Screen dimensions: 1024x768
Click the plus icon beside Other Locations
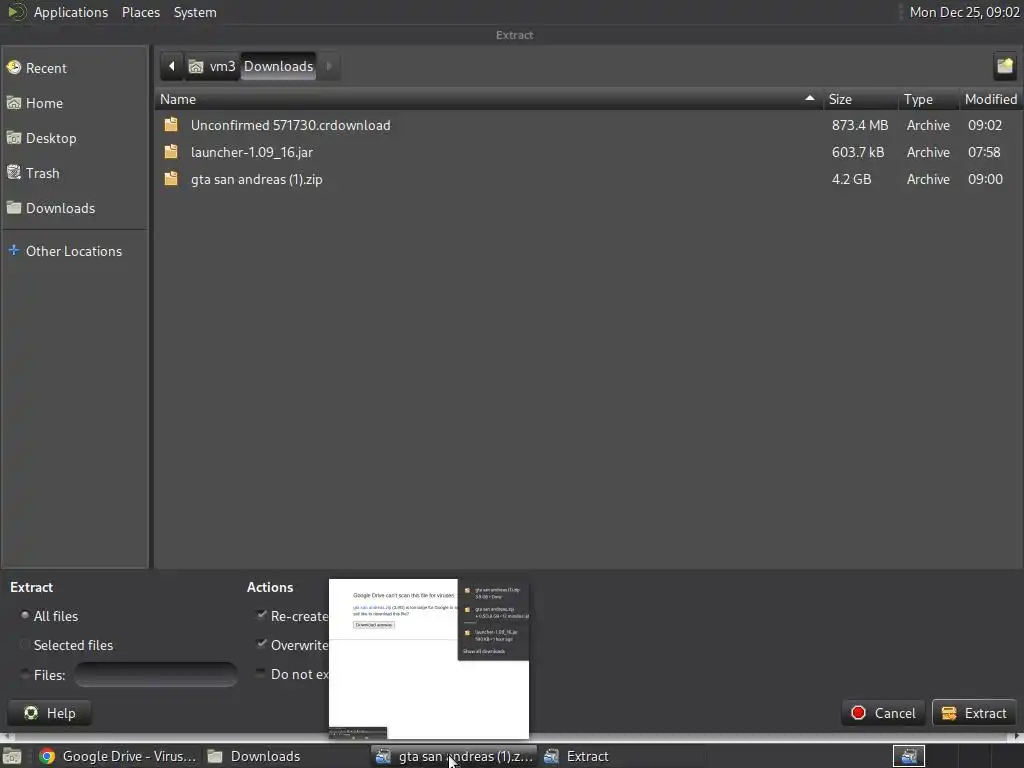14,250
